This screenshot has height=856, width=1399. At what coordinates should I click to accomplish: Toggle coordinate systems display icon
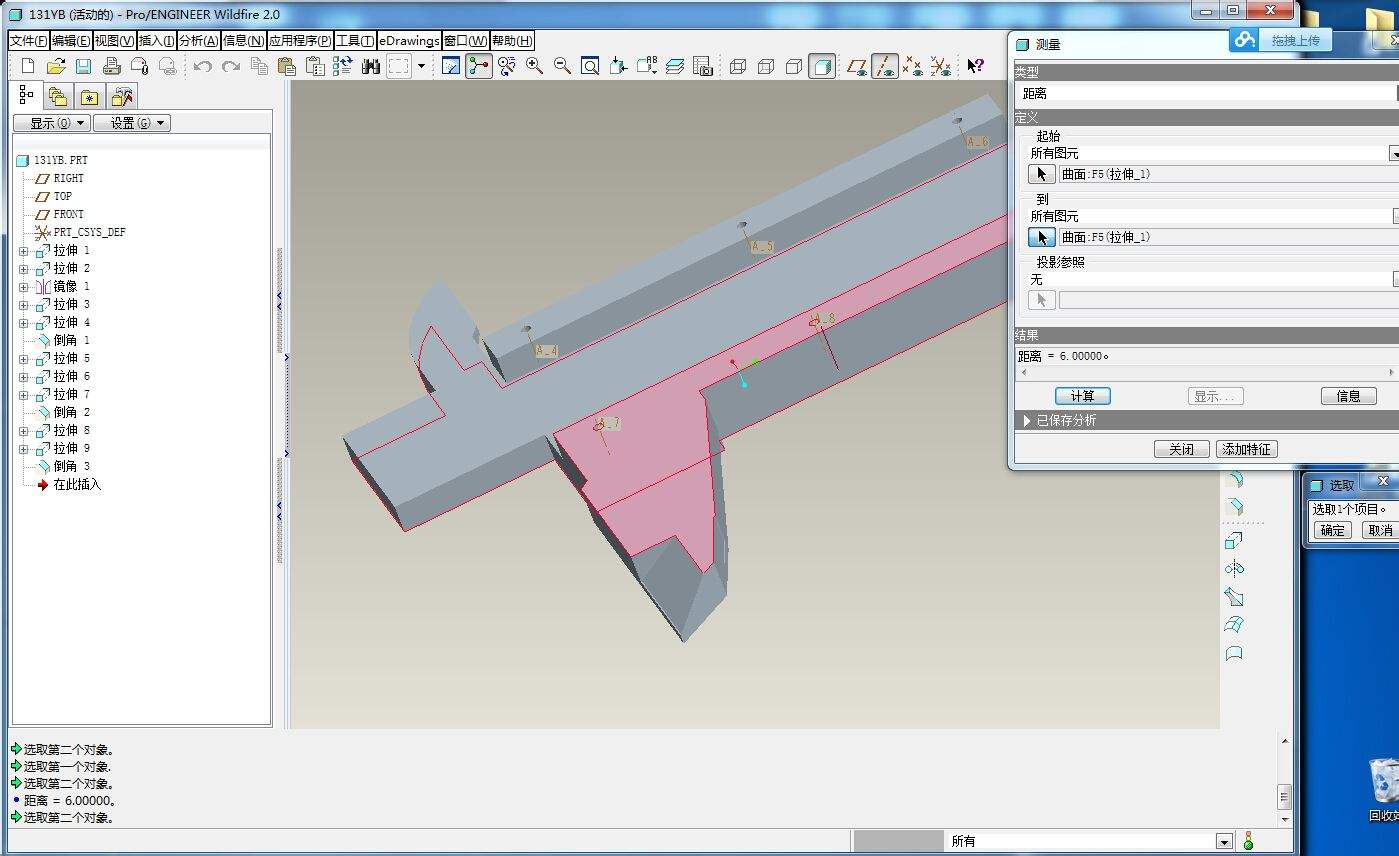pos(941,66)
